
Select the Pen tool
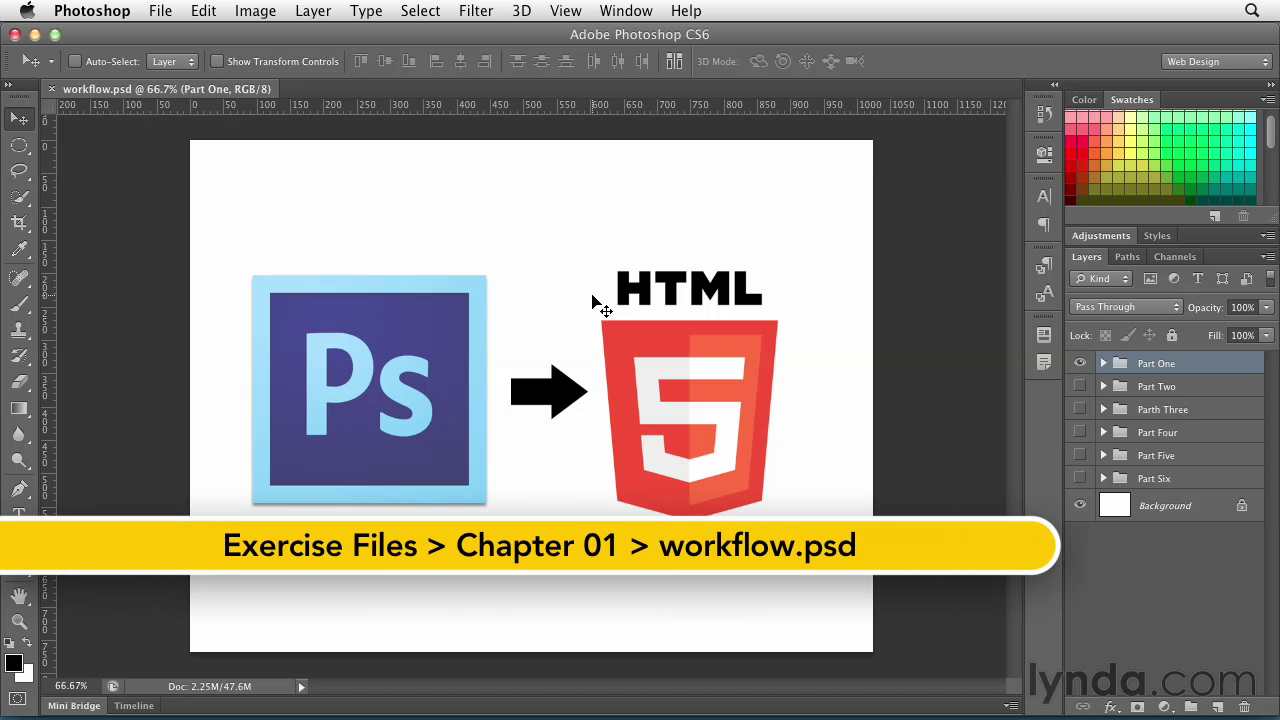click(19, 489)
